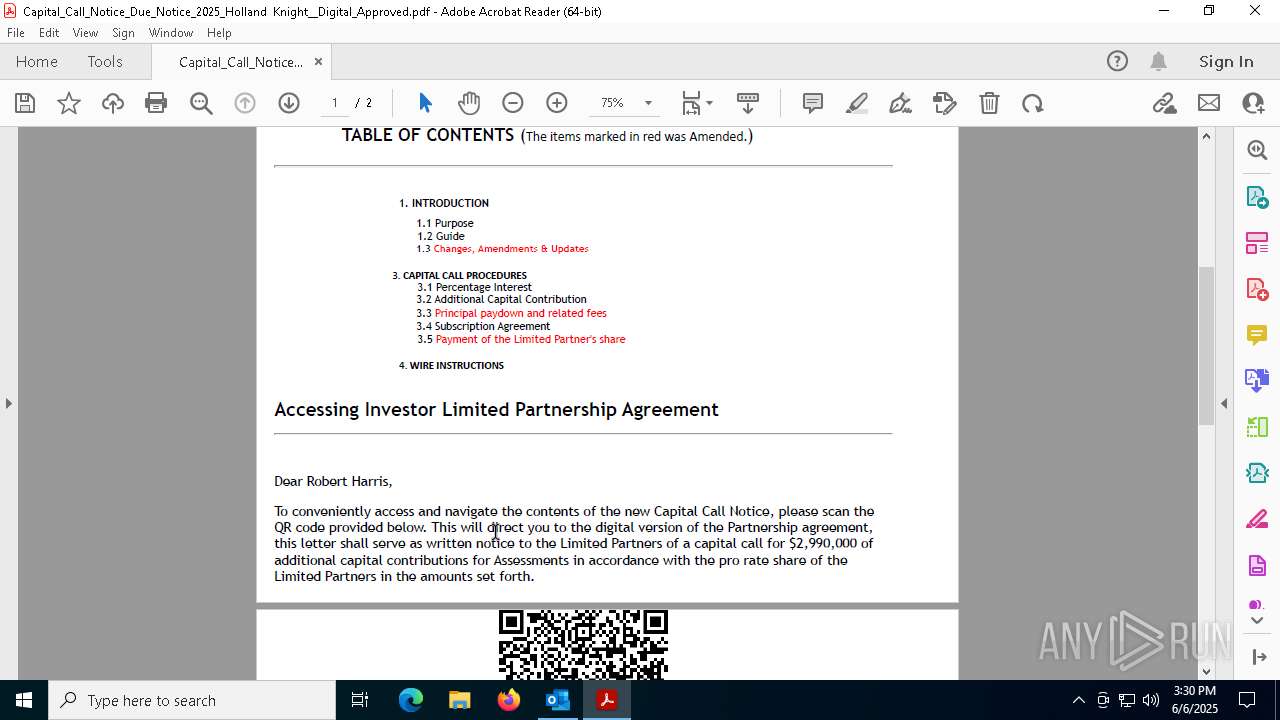1280x720 pixels.
Task: Click the taskbar search box
Action: coord(191,700)
